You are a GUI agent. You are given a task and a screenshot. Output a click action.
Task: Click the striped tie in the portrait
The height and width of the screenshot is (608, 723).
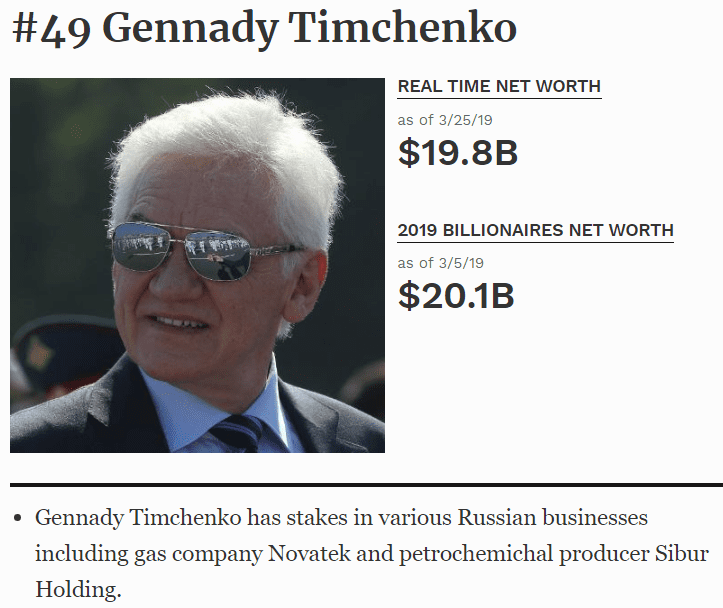click(x=238, y=433)
